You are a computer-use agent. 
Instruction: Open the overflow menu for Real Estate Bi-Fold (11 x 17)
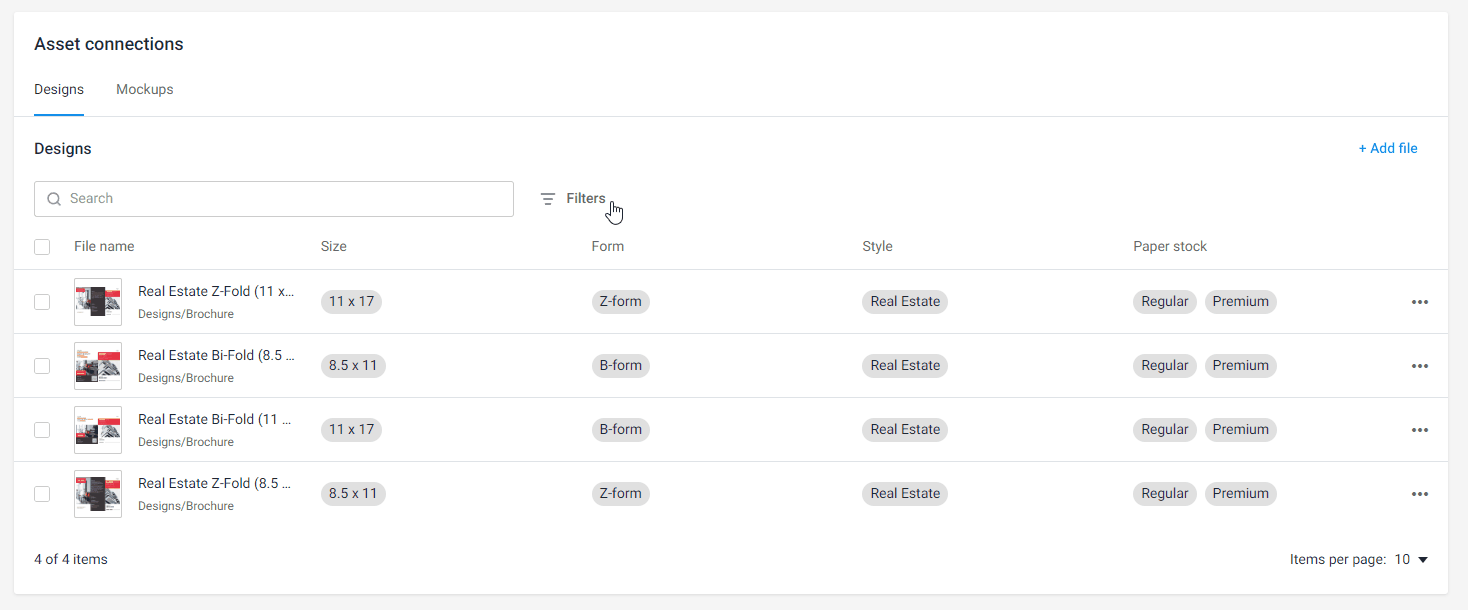coord(1420,429)
